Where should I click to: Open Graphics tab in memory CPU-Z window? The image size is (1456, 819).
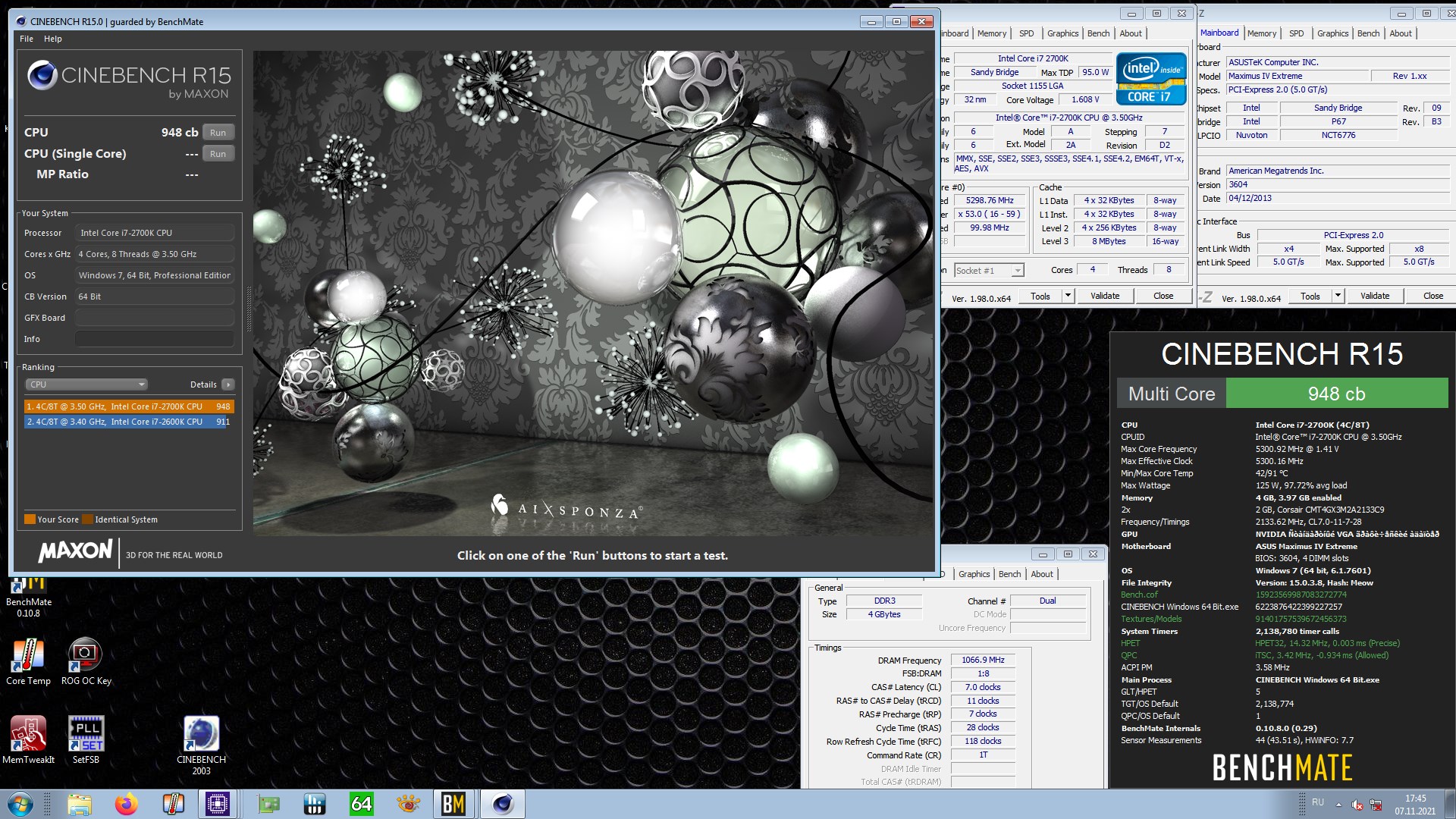point(974,574)
